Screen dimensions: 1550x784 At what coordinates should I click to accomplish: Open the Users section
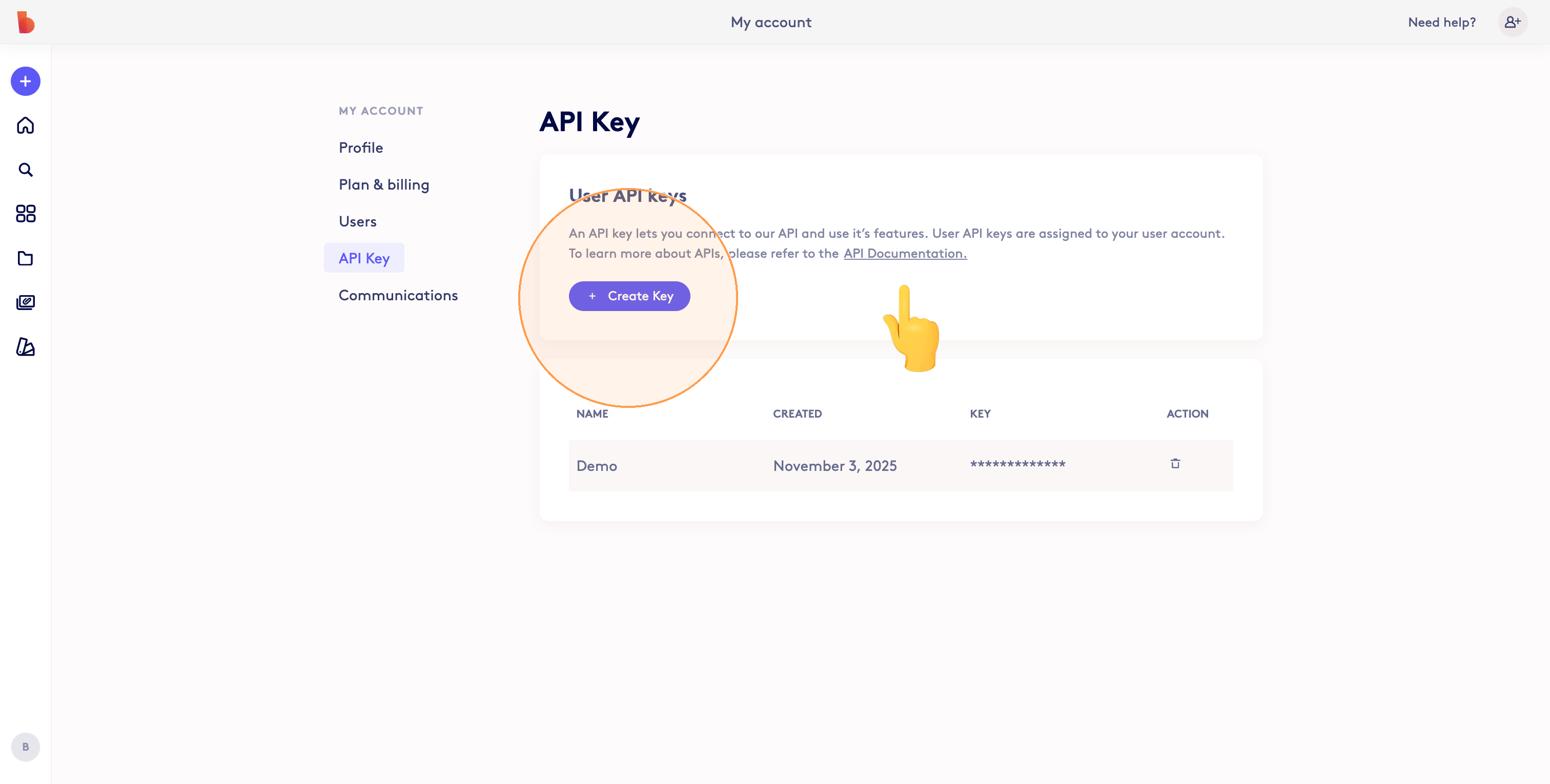(357, 221)
